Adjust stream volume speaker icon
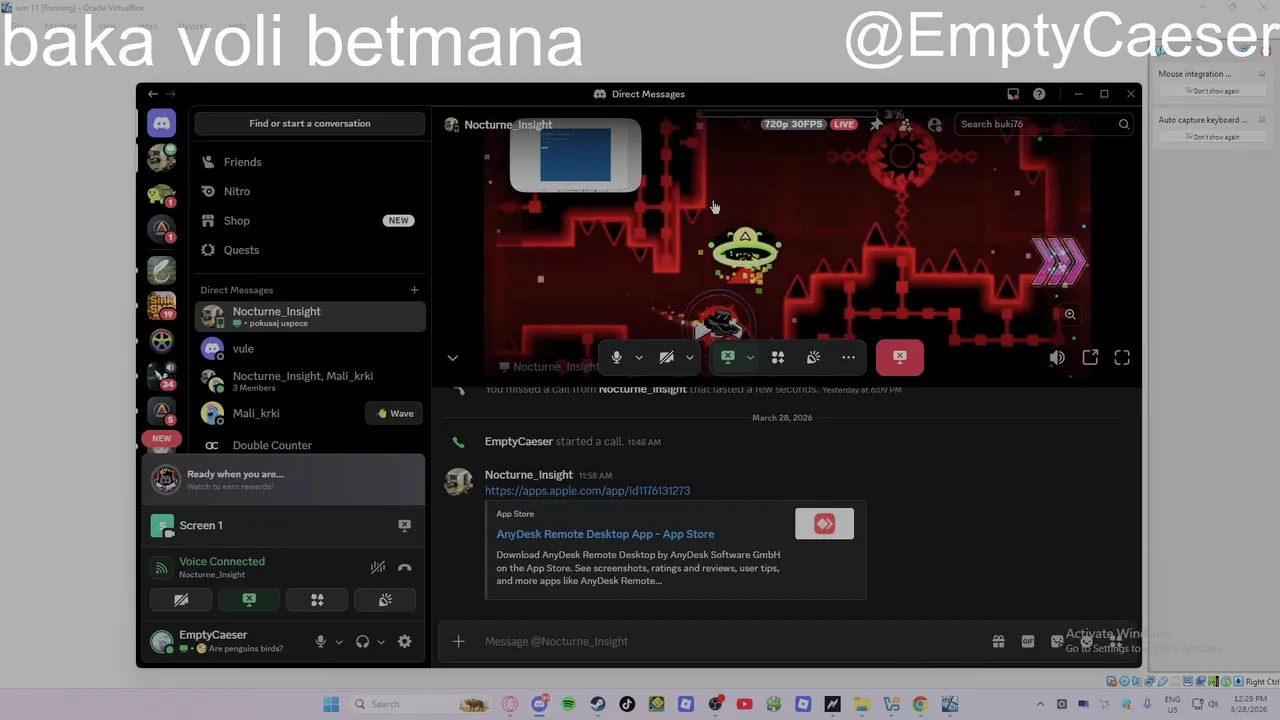The height and width of the screenshot is (720, 1280). [1057, 358]
